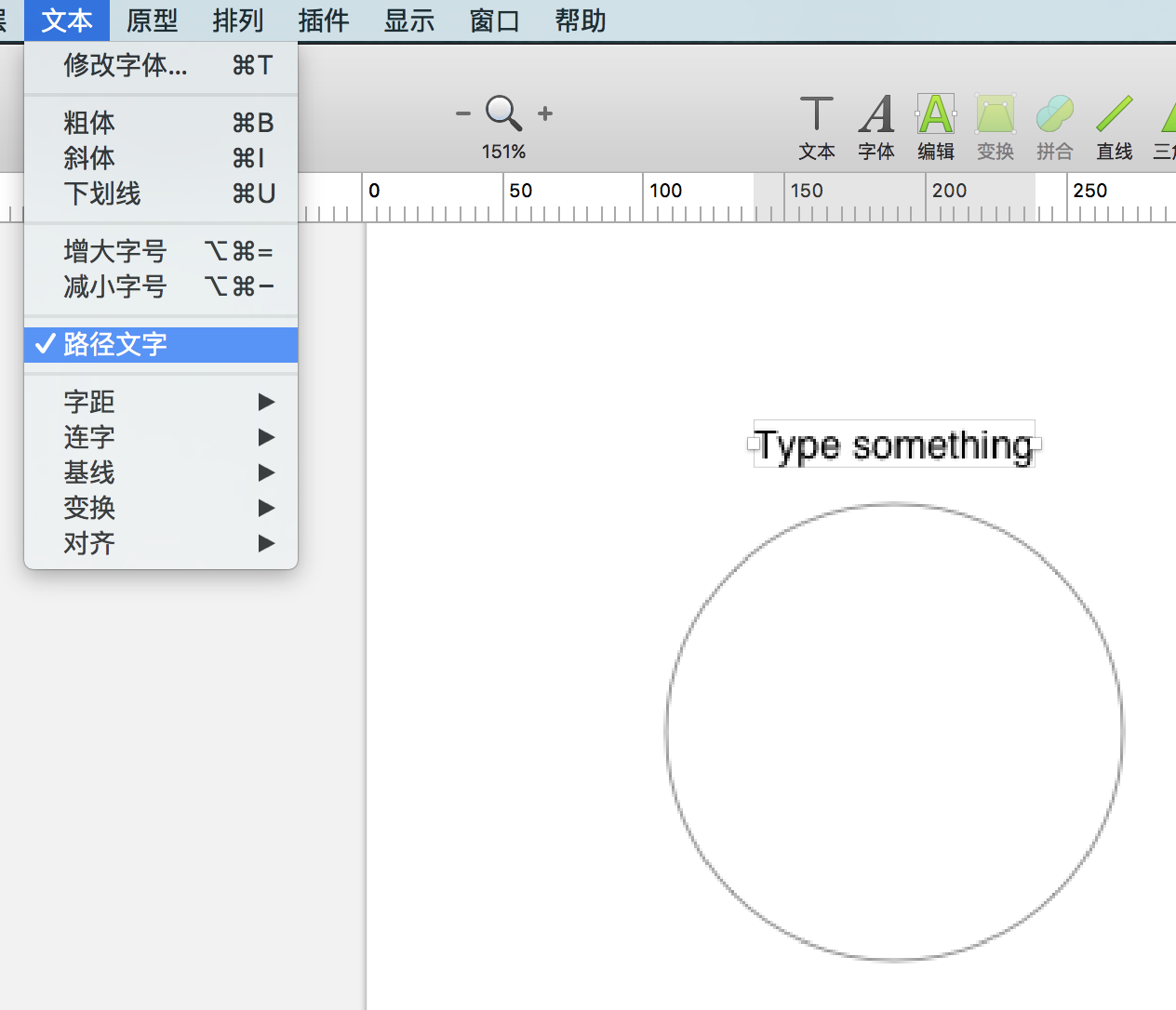Choose the 直线 line tool
The height and width of the screenshot is (1010, 1176).
1114,116
